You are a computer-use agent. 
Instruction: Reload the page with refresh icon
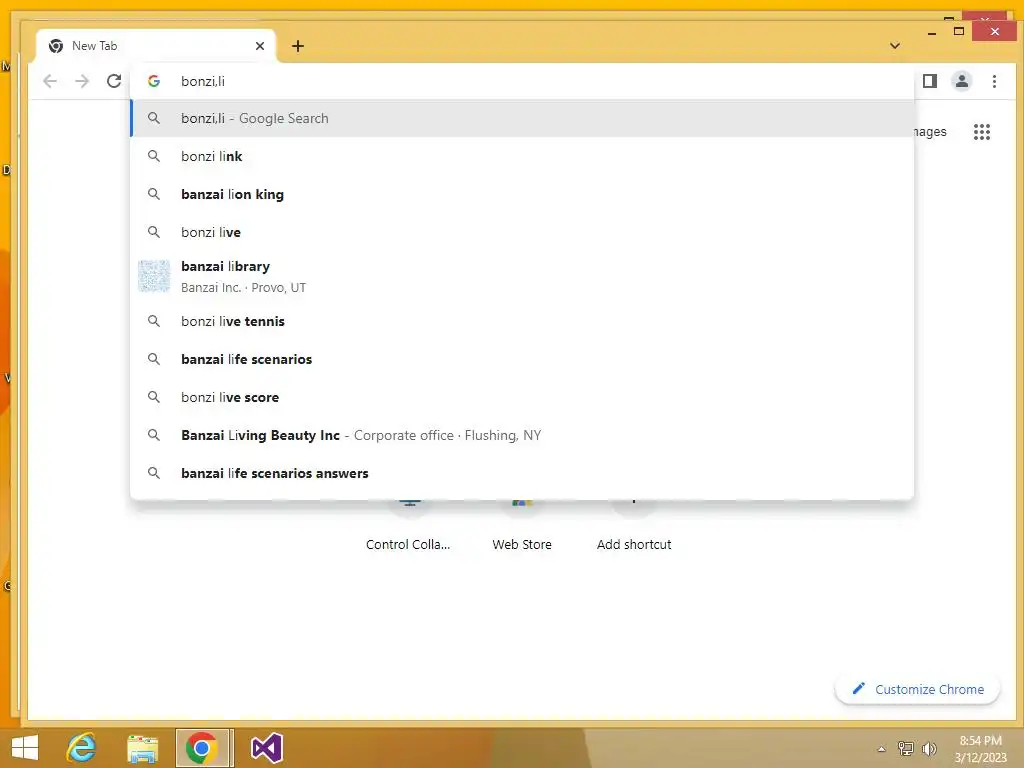click(114, 81)
